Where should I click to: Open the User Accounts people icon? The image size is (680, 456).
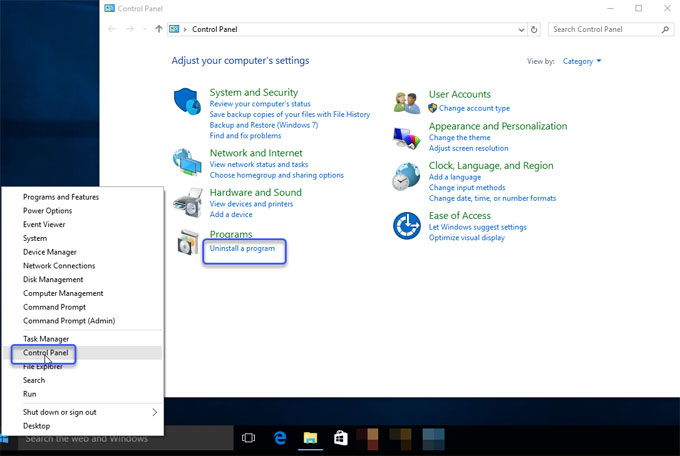pyautogui.click(x=407, y=103)
